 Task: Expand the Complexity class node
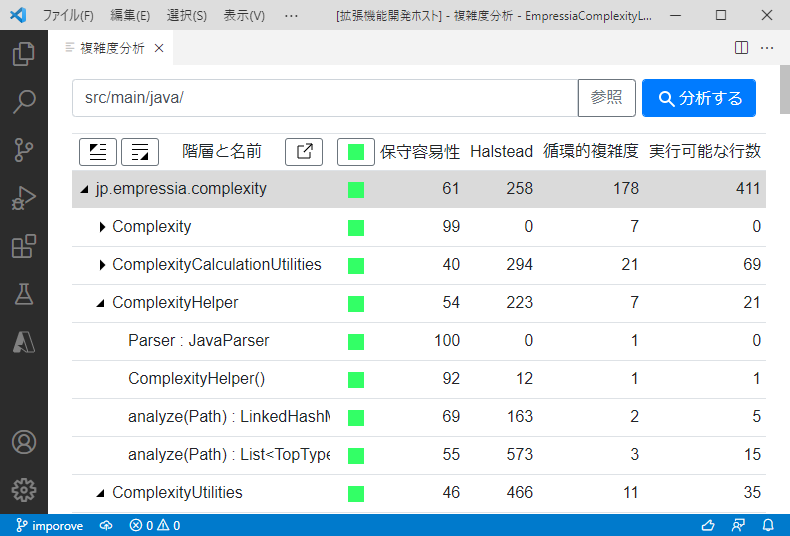click(x=102, y=227)
